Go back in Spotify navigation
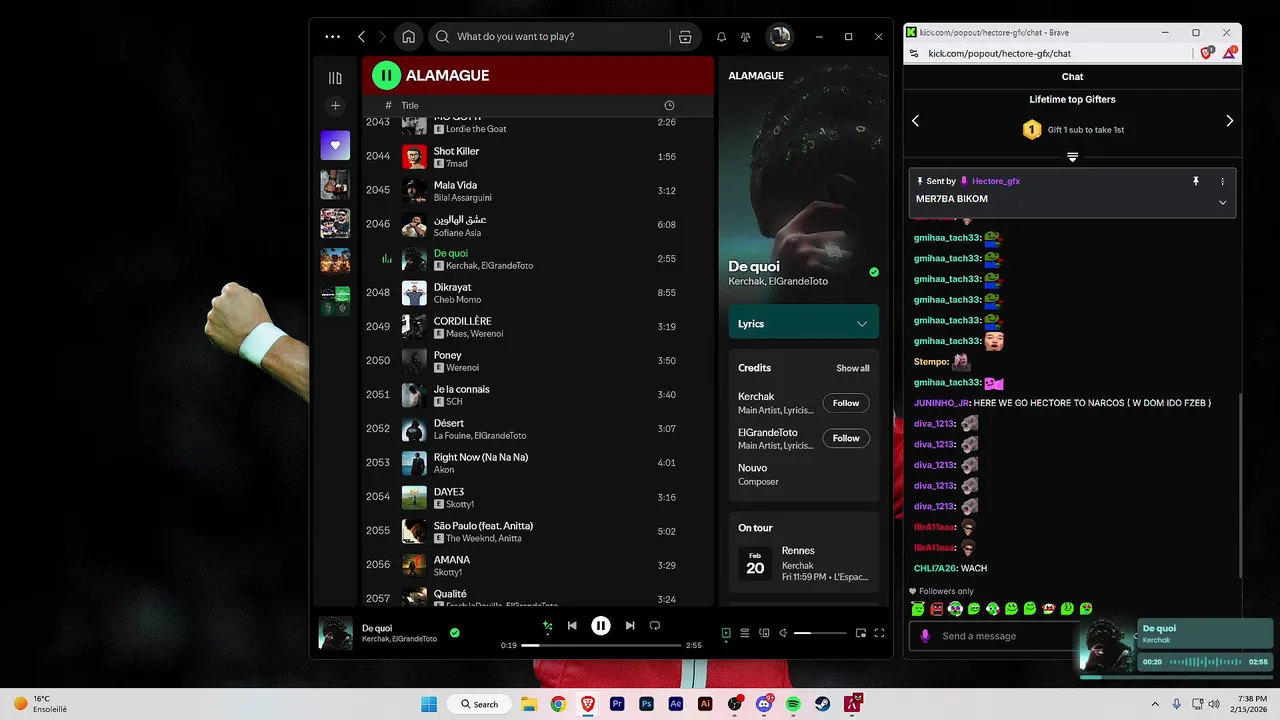Image resolution: width=1280 pixels, height=720 pixels. pos(361,37)
